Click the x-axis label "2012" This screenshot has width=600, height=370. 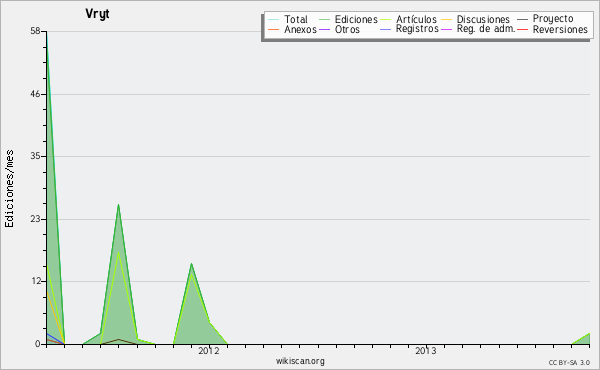pos(209,351)
